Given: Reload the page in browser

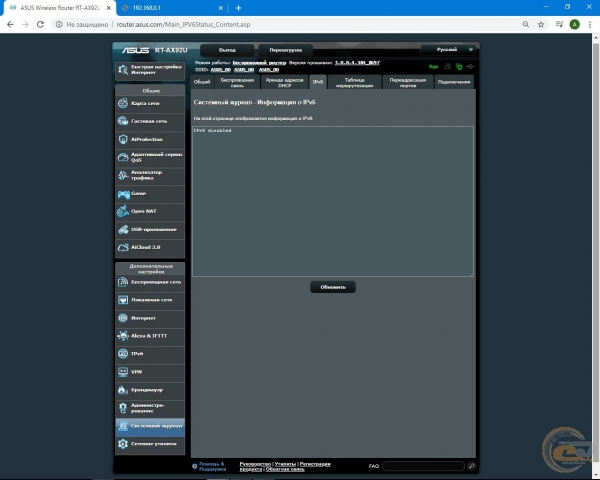Looking at the screenshot, I should coord(40,24).
